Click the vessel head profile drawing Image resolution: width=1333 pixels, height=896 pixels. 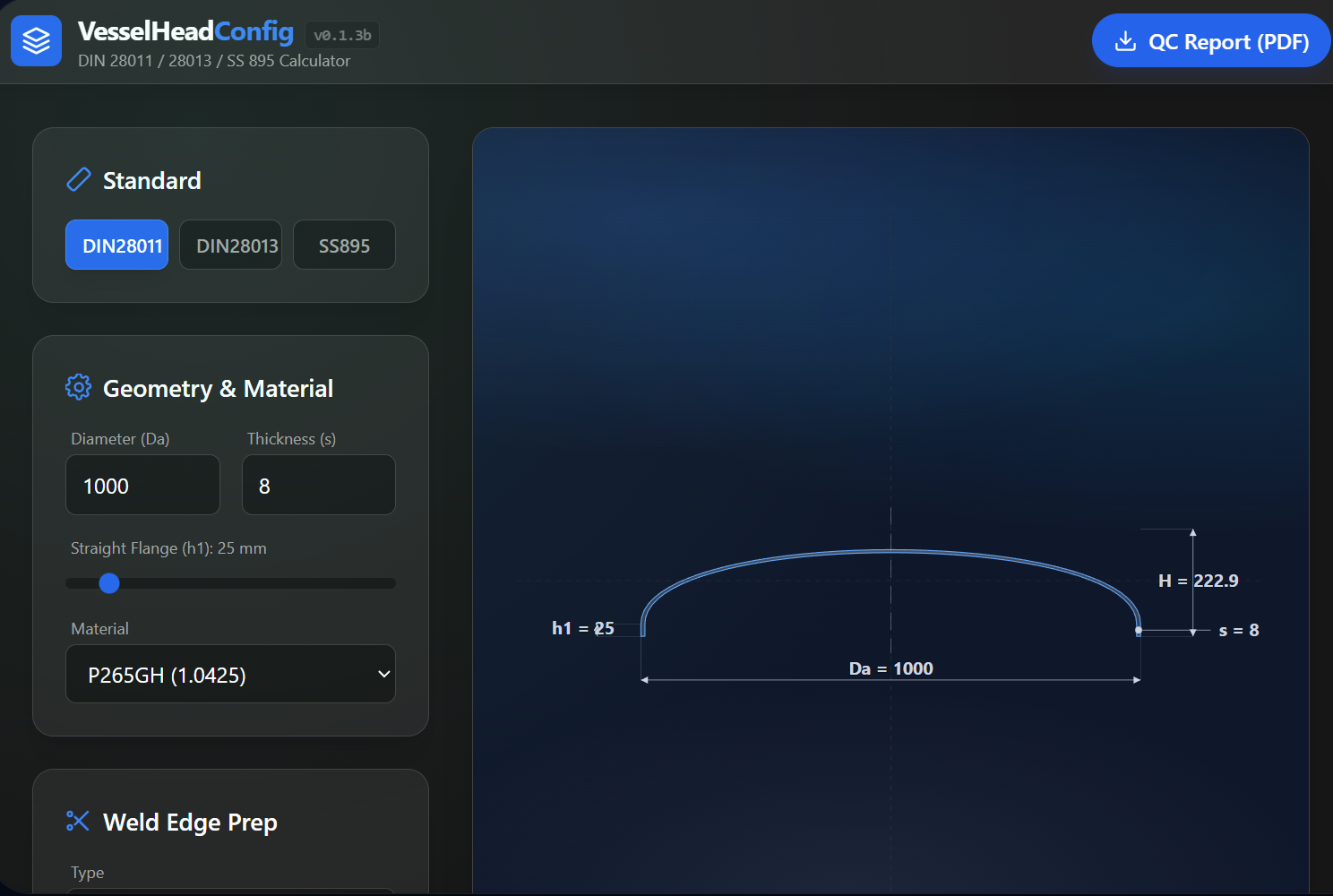(890, 592)
